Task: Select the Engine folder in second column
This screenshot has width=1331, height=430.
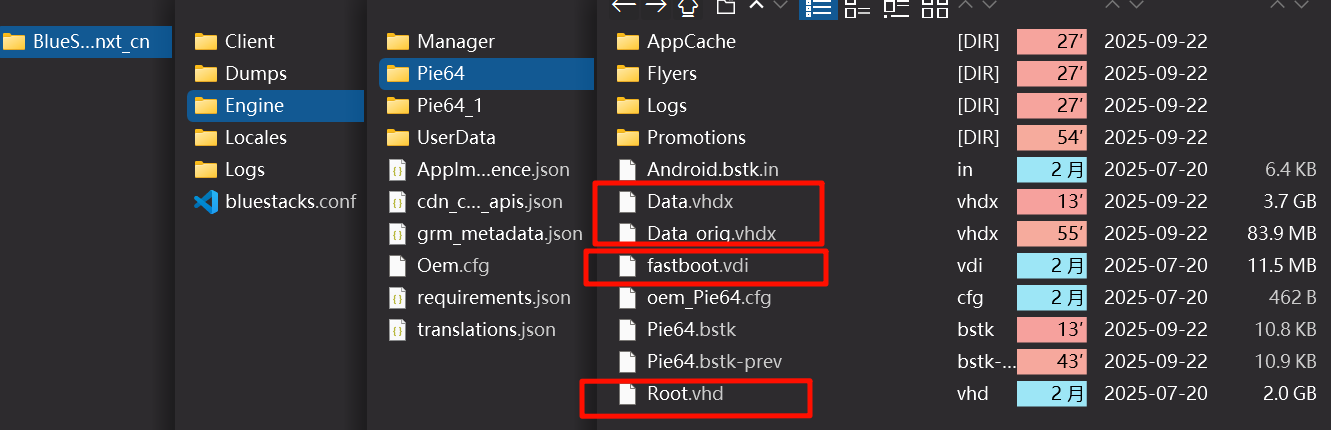Action: click(x=254, y=106)
